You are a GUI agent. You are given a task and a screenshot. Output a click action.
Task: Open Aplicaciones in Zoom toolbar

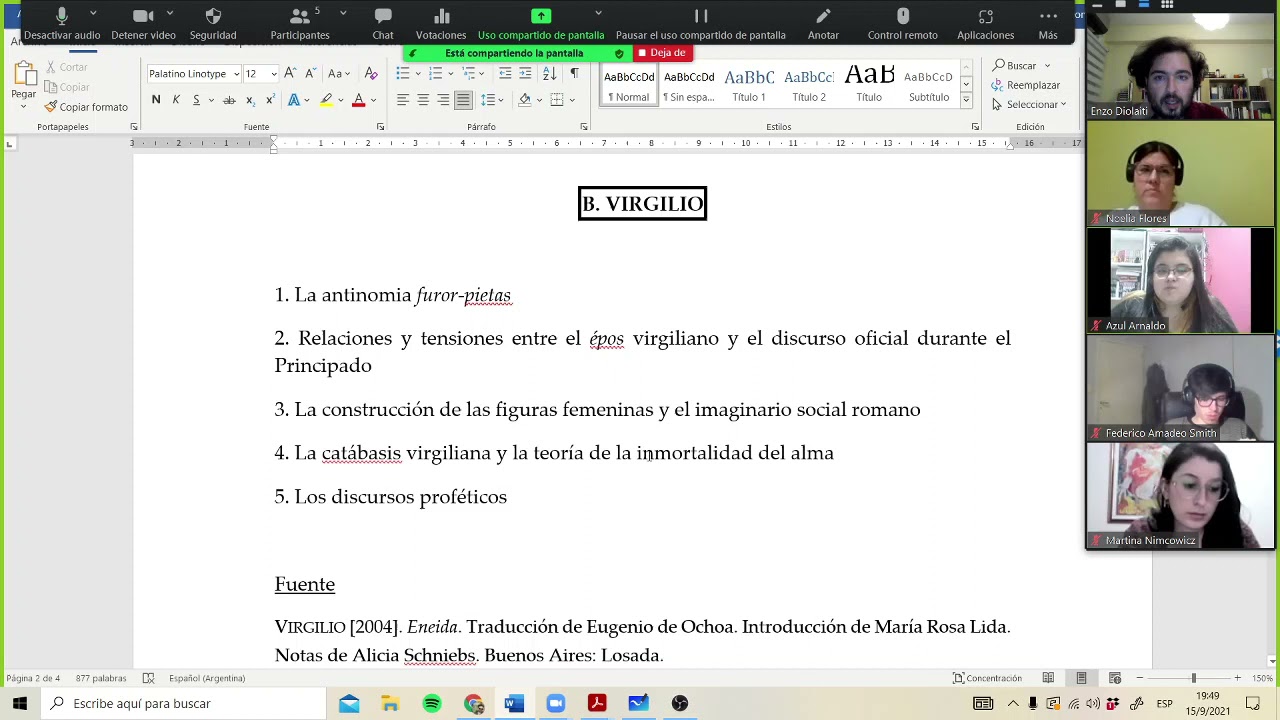985,24
